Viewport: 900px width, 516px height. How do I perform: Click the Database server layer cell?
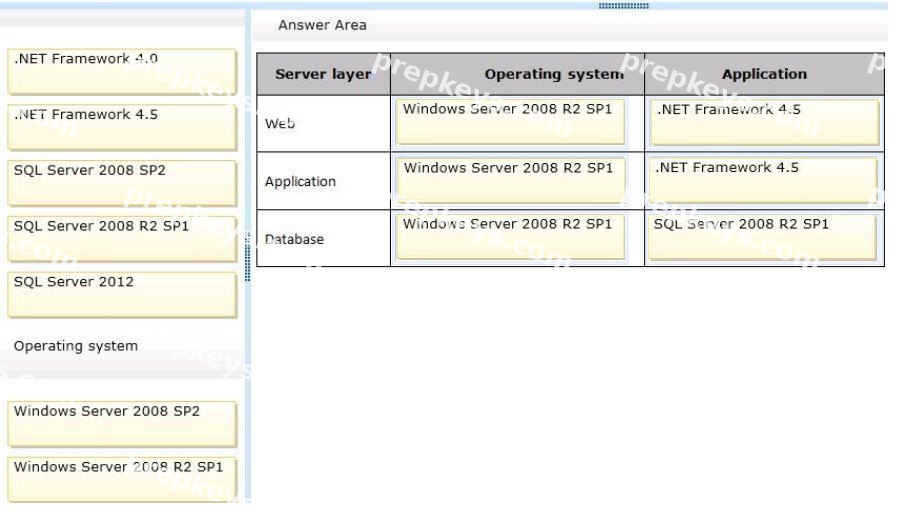click(323, 239)
